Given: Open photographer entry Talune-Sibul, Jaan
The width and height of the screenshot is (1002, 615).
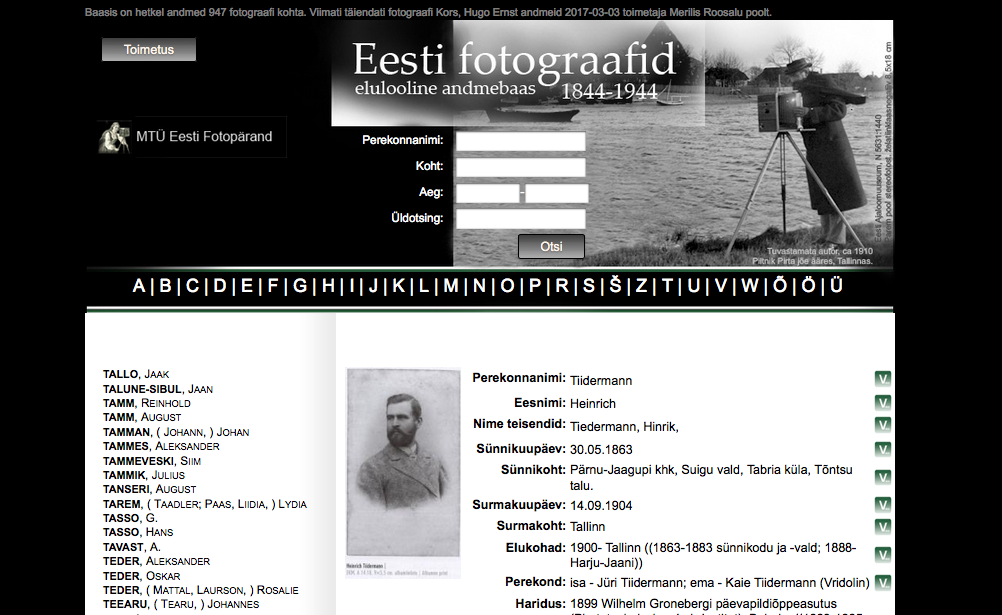Looking at the screenshot, I should tap(158, 389).
